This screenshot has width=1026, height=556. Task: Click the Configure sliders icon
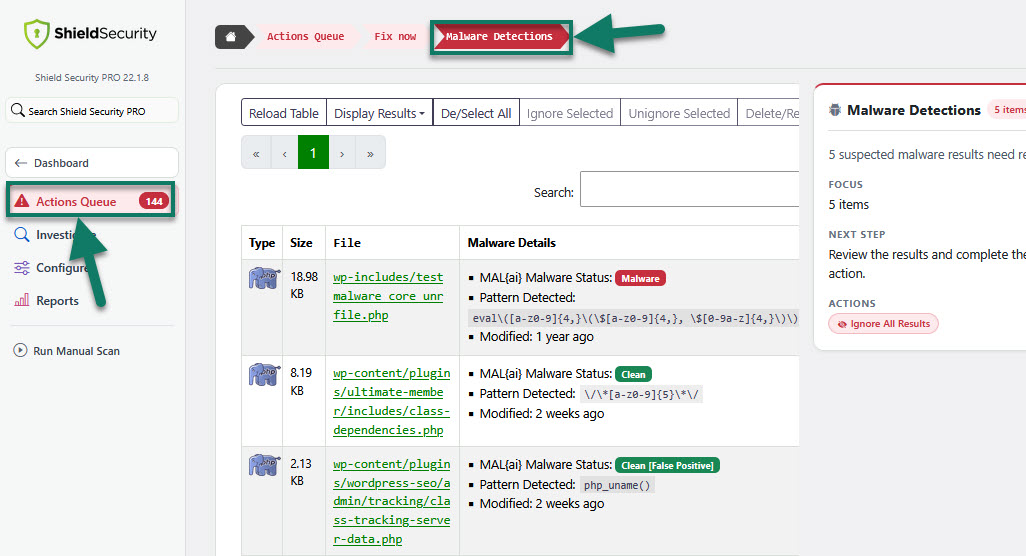[22, 268]
